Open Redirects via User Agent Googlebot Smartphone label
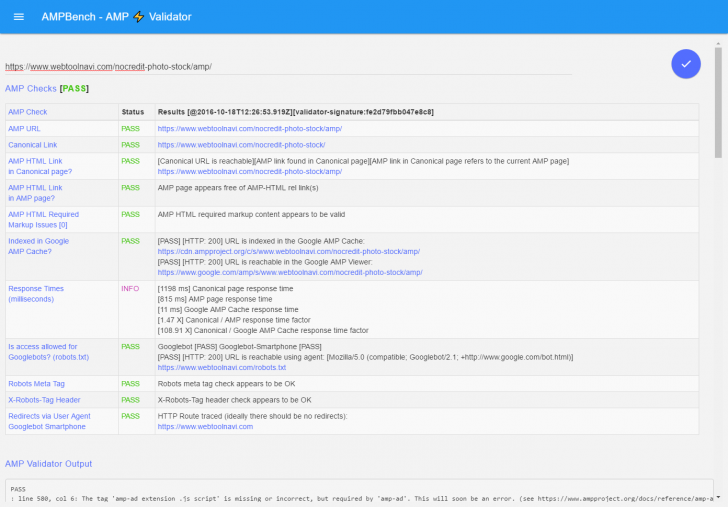The height and width of the screenshot is (507, 728). click(49, 421)
